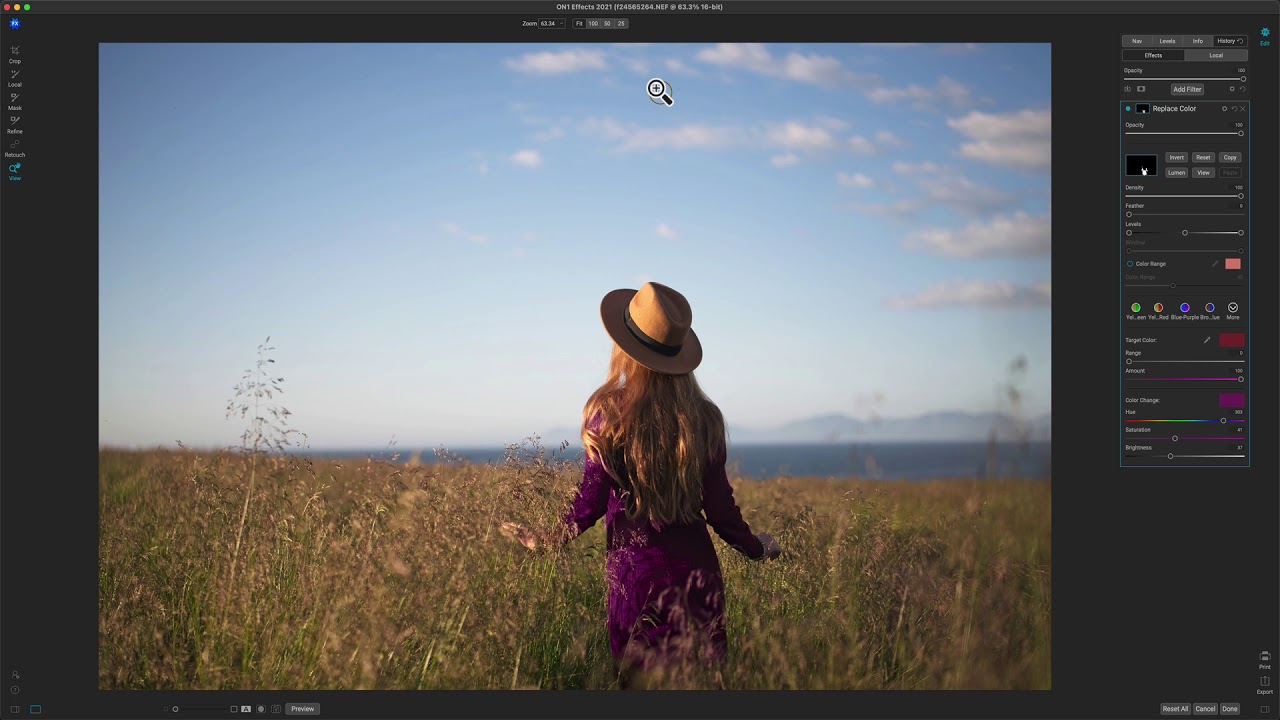This screenshot has width=1280, height=720.
Task: Reset the Replace Color filter
Action: coord(1234,108)
